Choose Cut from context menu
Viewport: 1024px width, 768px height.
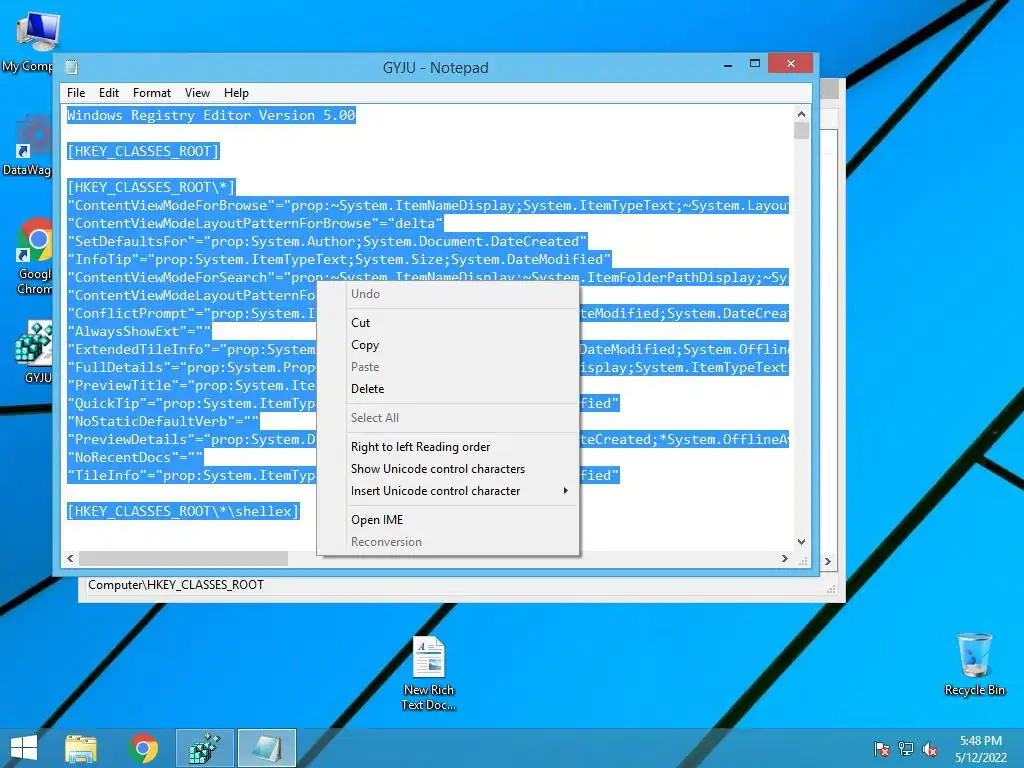pos(448,323)
